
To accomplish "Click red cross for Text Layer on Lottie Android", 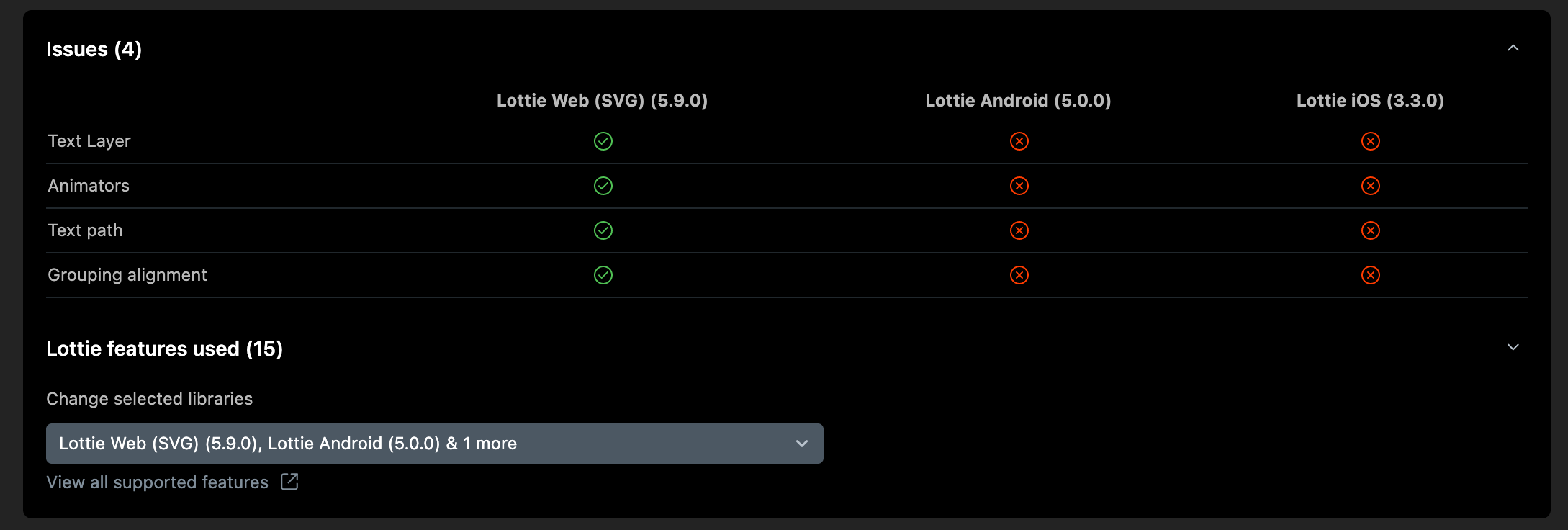I will (1019, 141).
